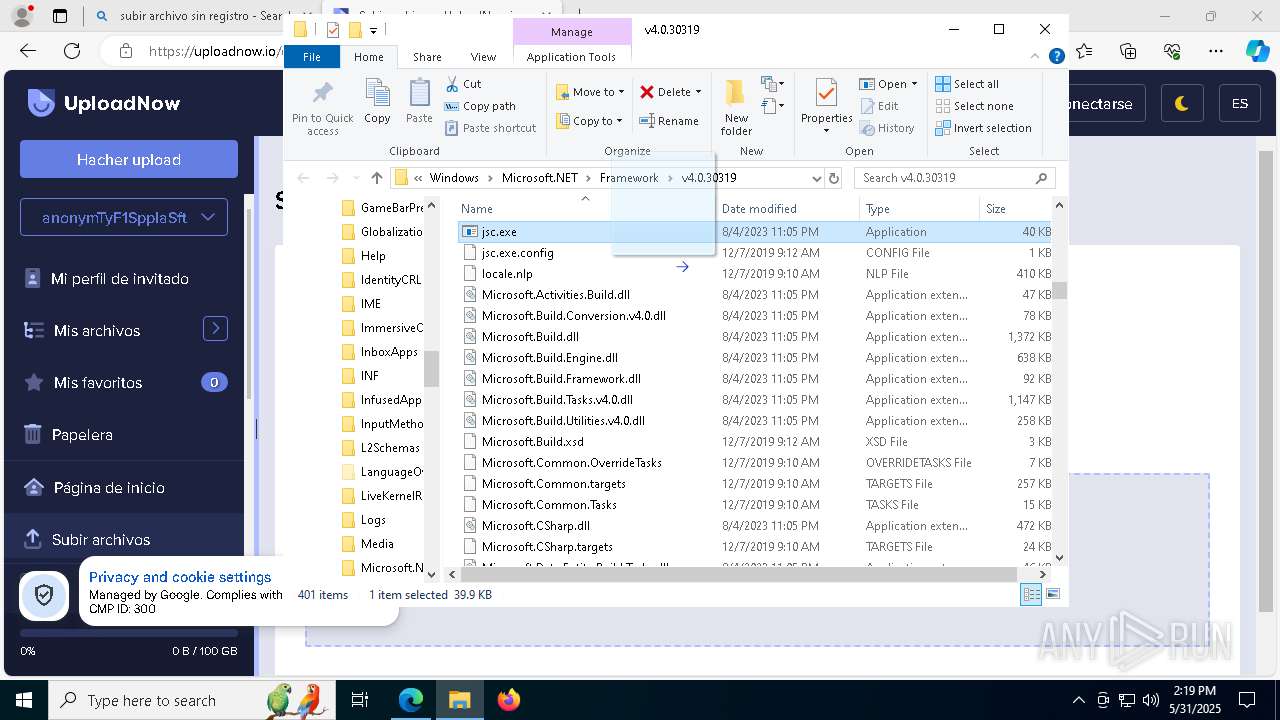Open Copy to dropdown

[x=589, y=121]
